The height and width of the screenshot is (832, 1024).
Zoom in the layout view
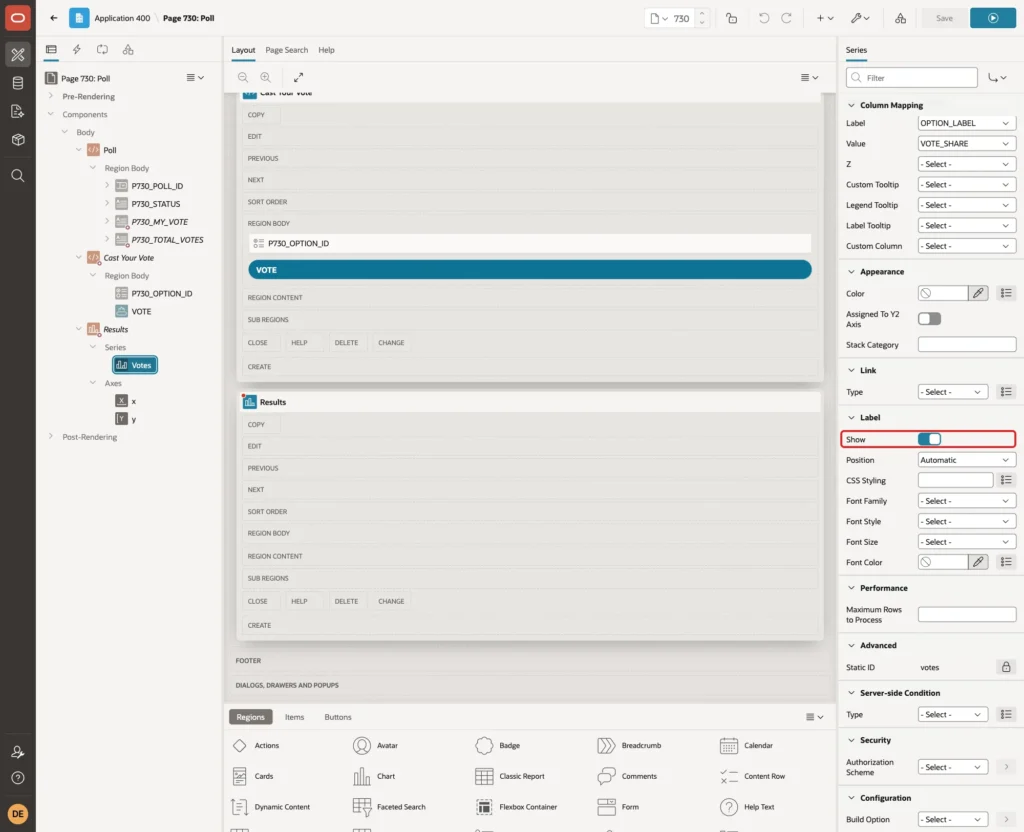[x=266, y=77]
